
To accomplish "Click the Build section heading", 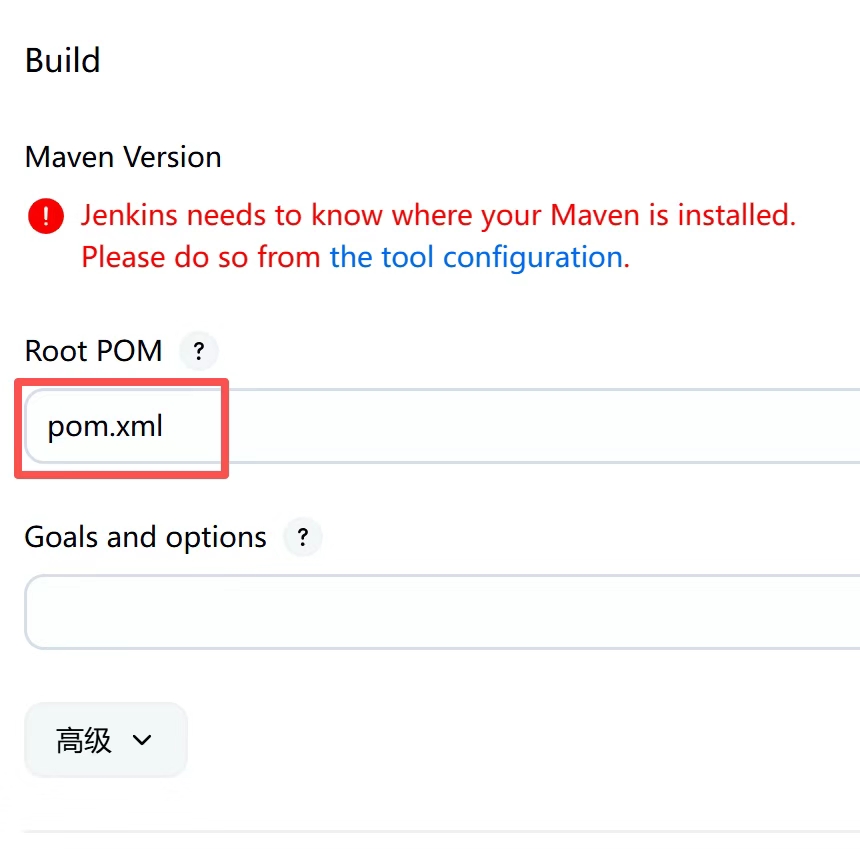I will pyautogui.click(x=62, y=61).
